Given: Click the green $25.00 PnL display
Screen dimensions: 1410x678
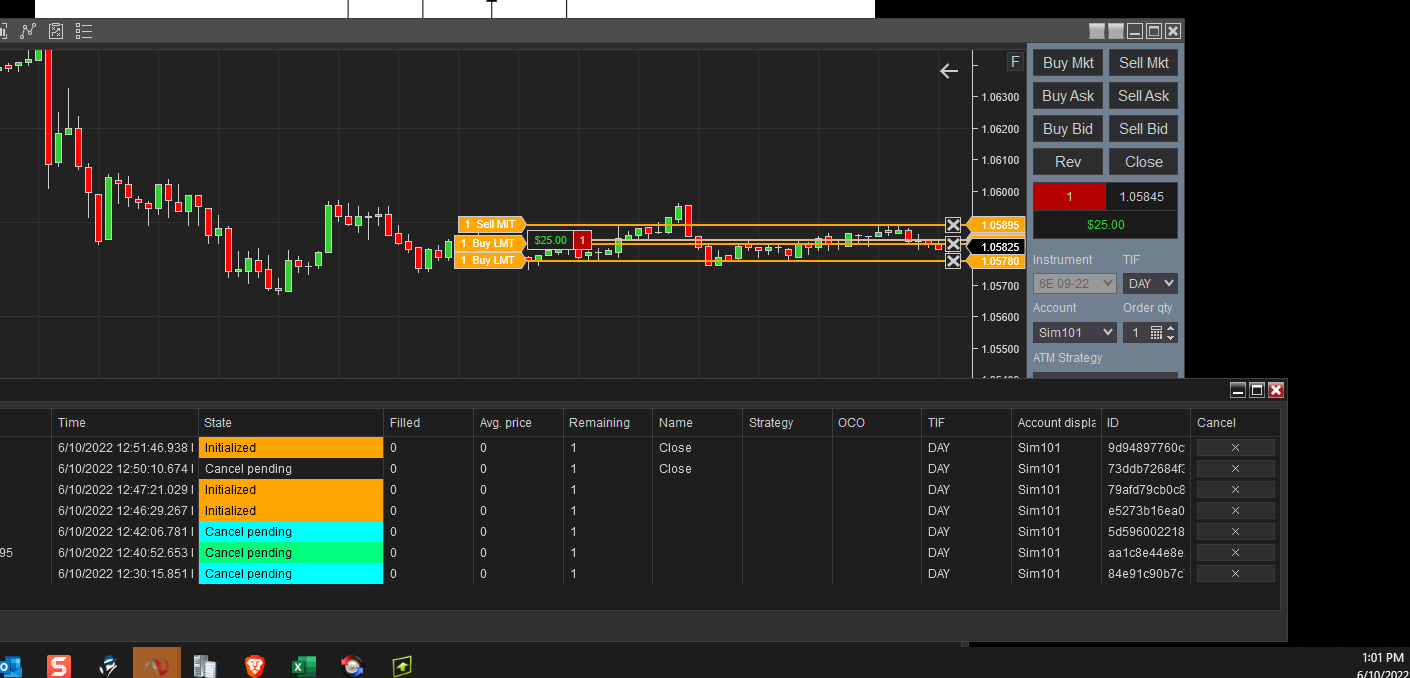Looking at the screenshot, I should tap(1106, 225).
